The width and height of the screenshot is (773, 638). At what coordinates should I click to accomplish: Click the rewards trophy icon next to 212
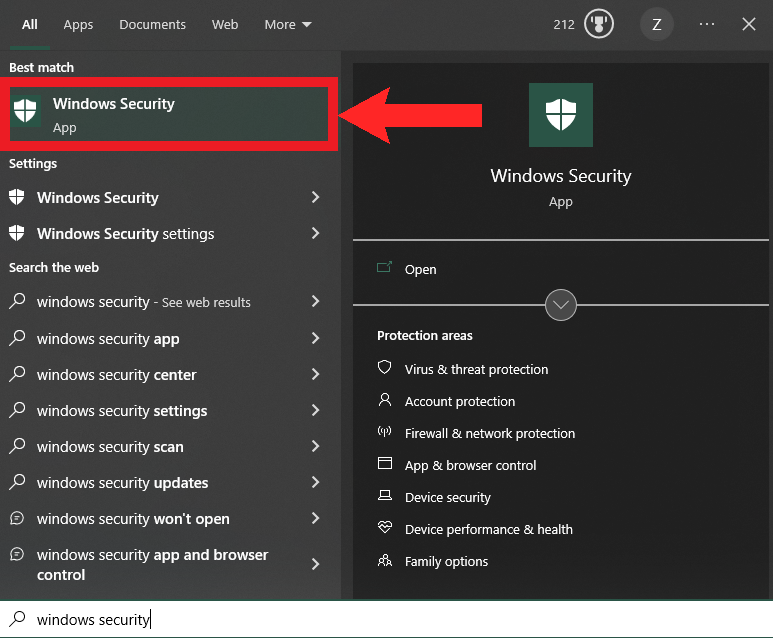click(600, 24)
